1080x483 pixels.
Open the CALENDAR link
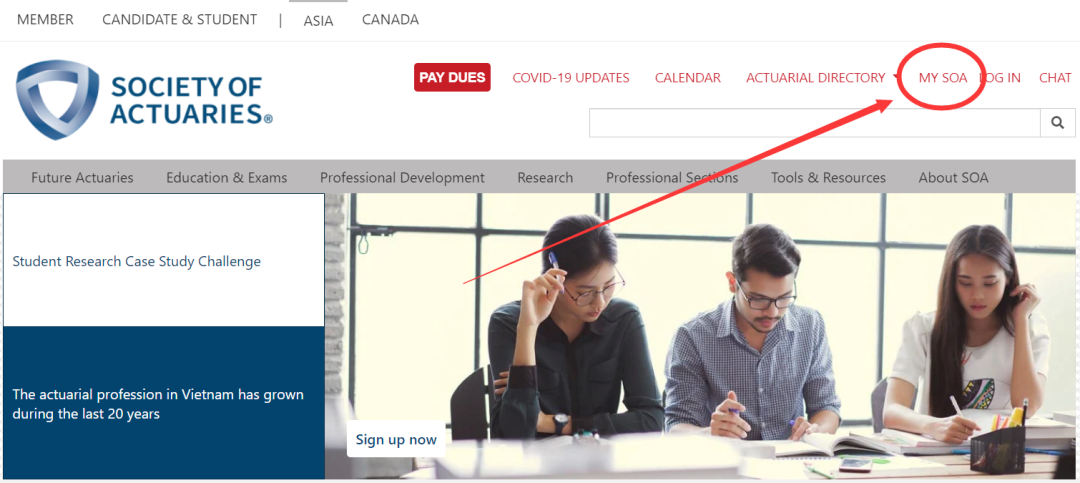687,78
